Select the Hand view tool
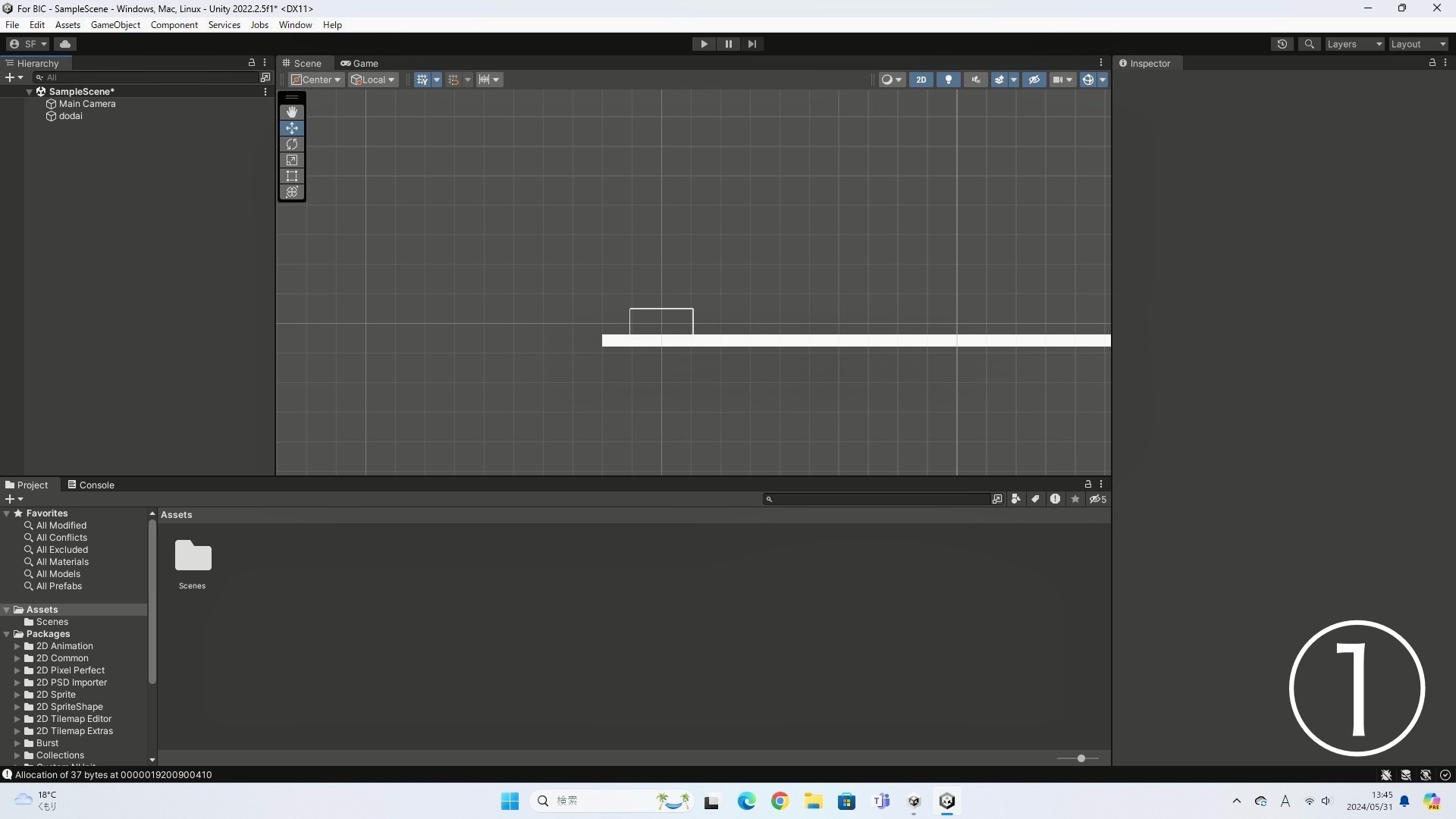 [x=292, y=112]
